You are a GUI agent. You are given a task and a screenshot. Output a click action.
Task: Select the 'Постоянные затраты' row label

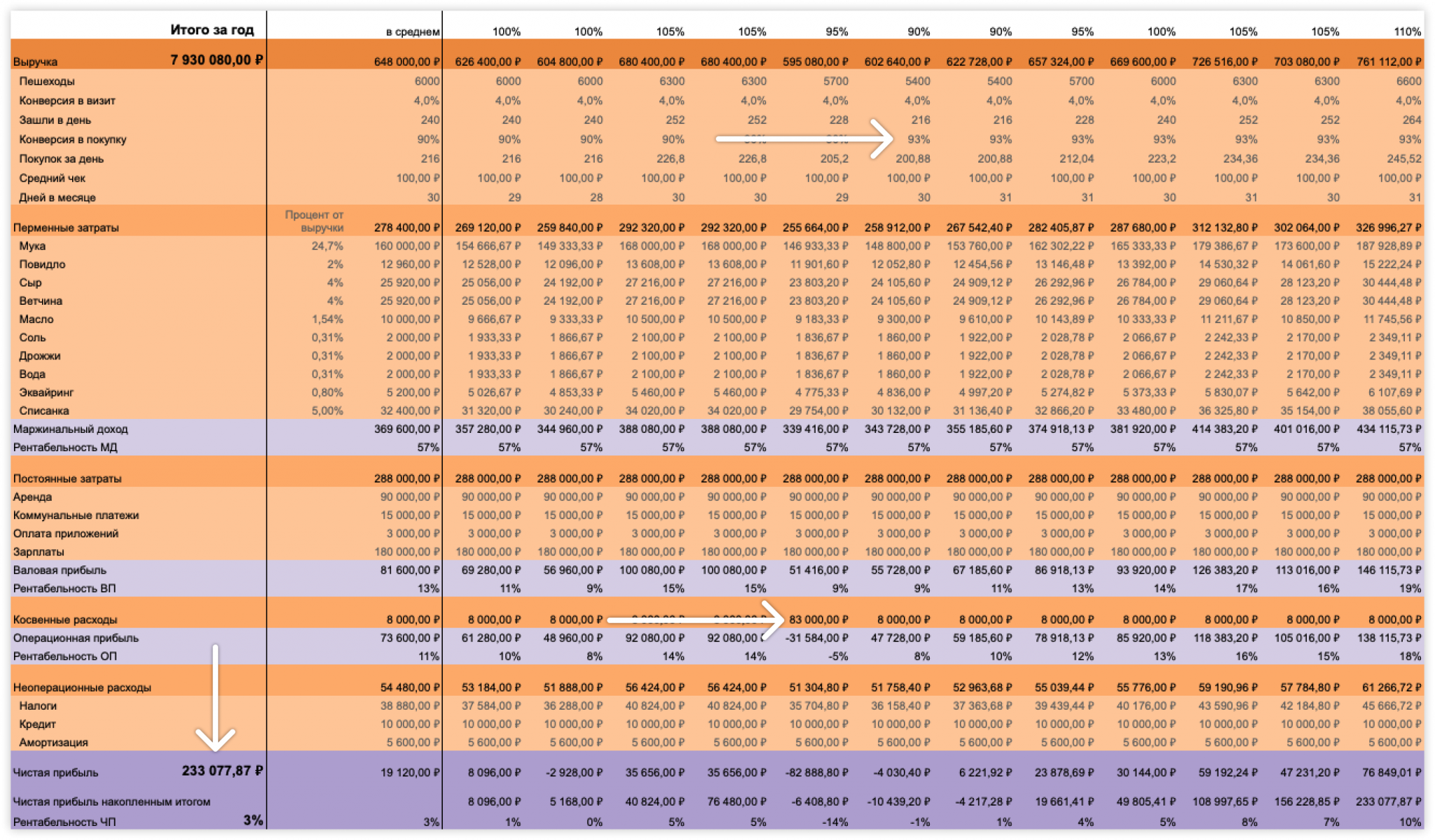click(x=67, y=478)
